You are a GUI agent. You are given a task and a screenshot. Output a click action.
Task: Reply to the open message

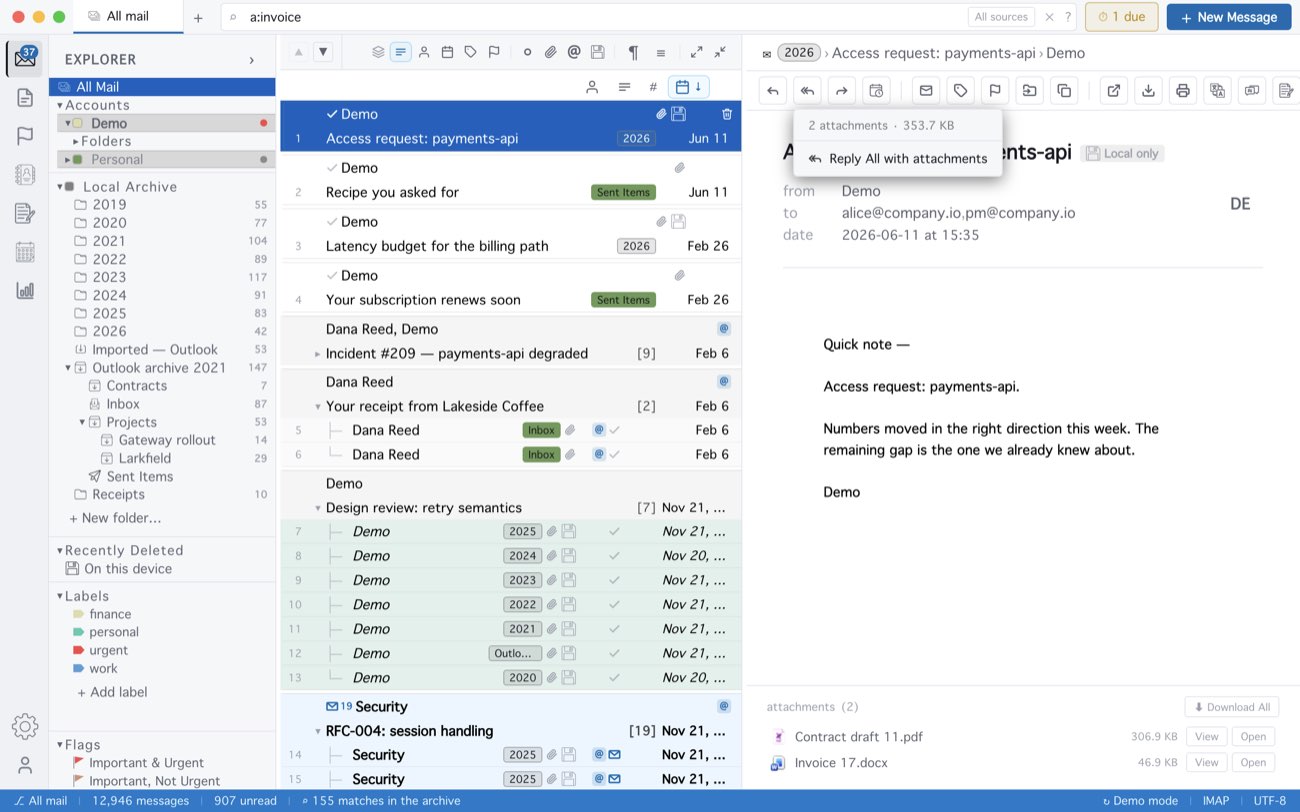773,91
